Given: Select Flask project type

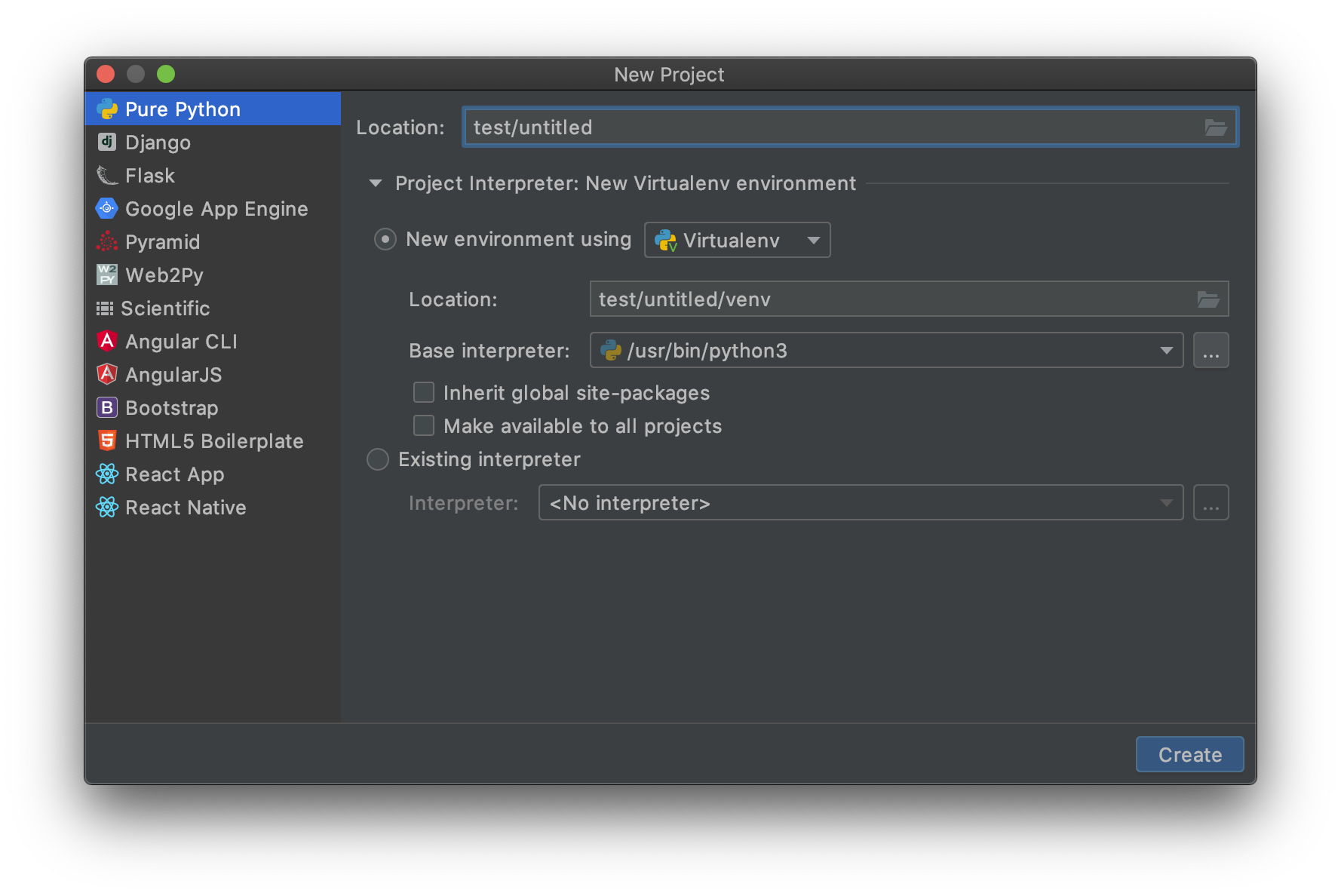Looking at the screenshot, I should [x=213, y=175].
